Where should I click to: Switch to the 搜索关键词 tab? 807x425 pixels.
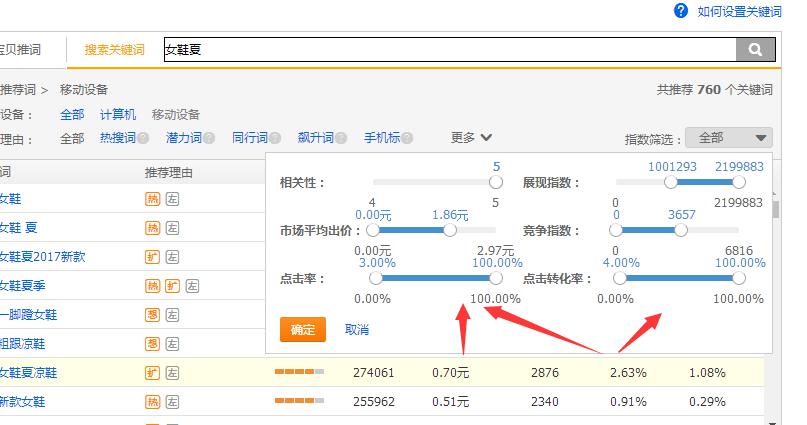tap(114, 50)
